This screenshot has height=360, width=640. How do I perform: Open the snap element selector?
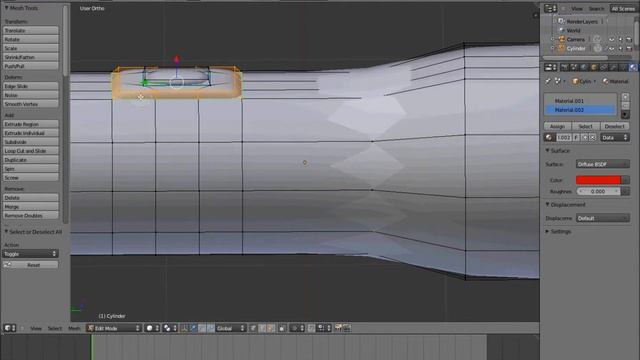click(x=324, y=328)
